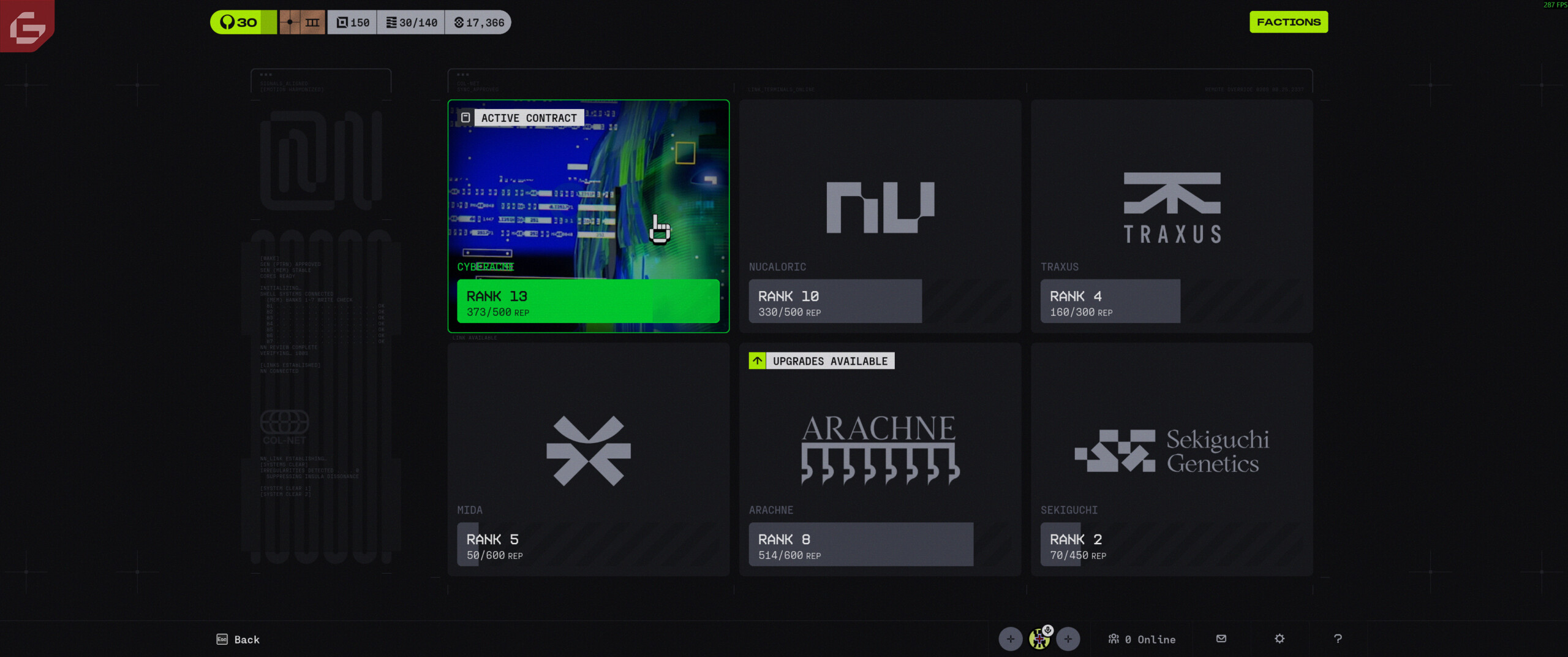The image size is (1568, 657).
Task: Click the player avatar with microphone badge
Action: click(1039, 639)
